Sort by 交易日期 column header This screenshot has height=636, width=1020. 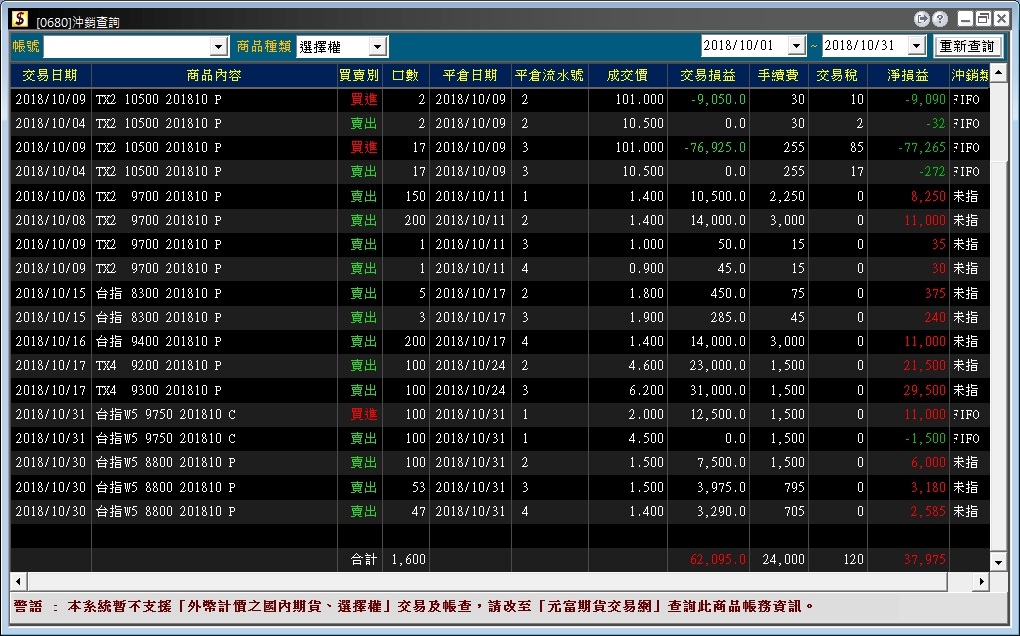pyautogui.click(x=50, y=75)
